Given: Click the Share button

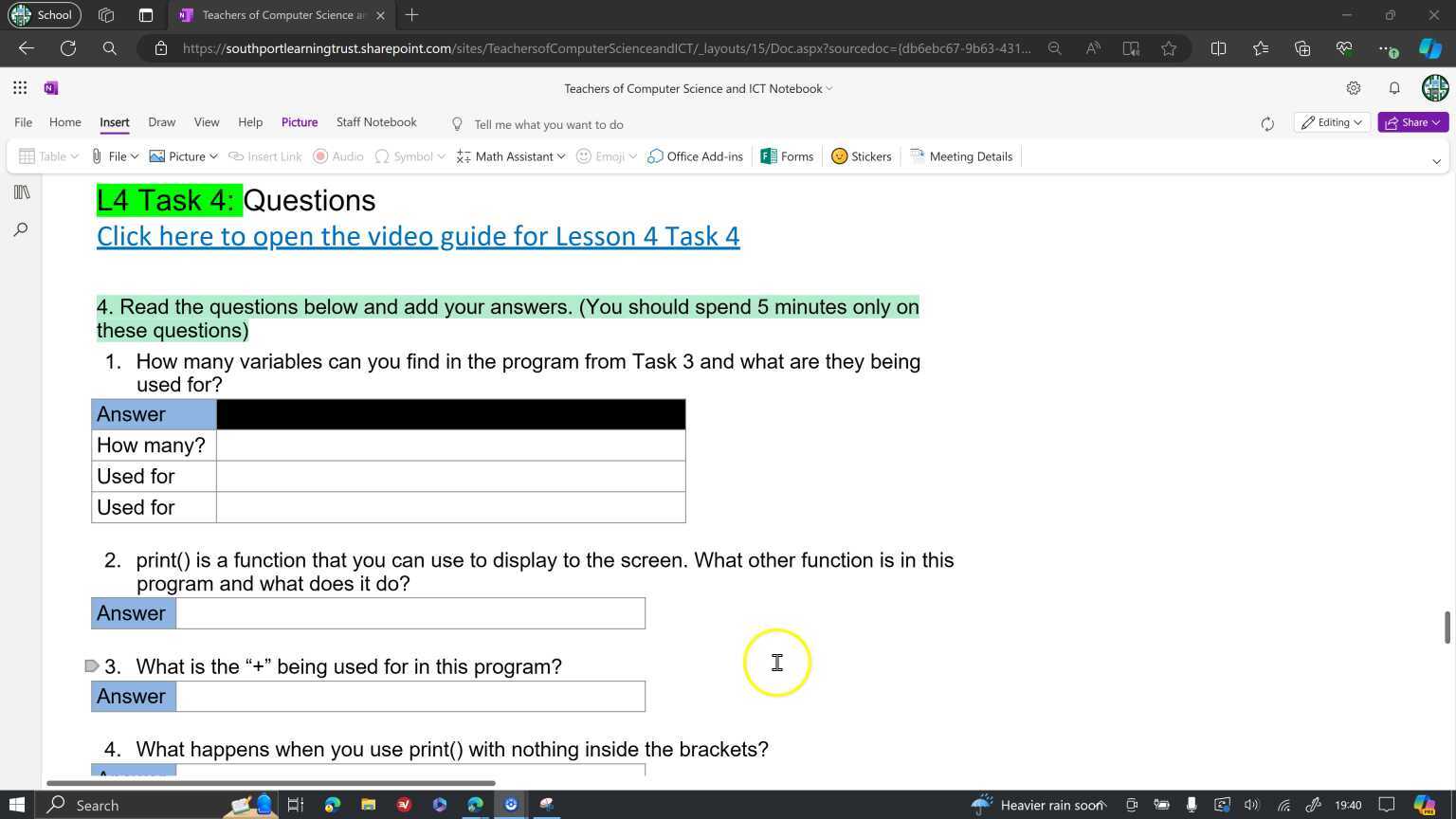Looking at the screenshot, I should click(1413, 122).
